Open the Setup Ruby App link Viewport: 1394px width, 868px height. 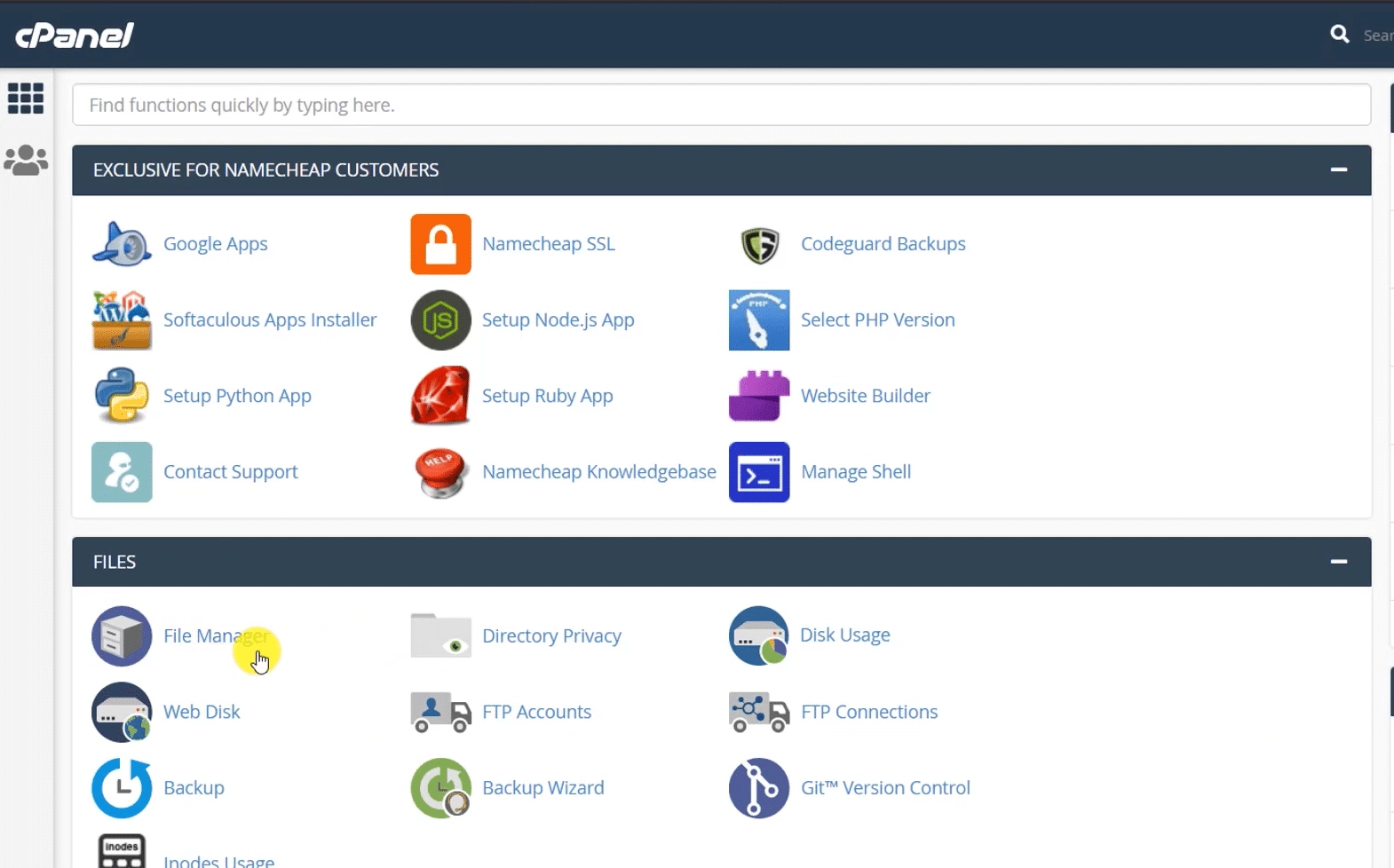pyautogui.click(x=548, y=396)
